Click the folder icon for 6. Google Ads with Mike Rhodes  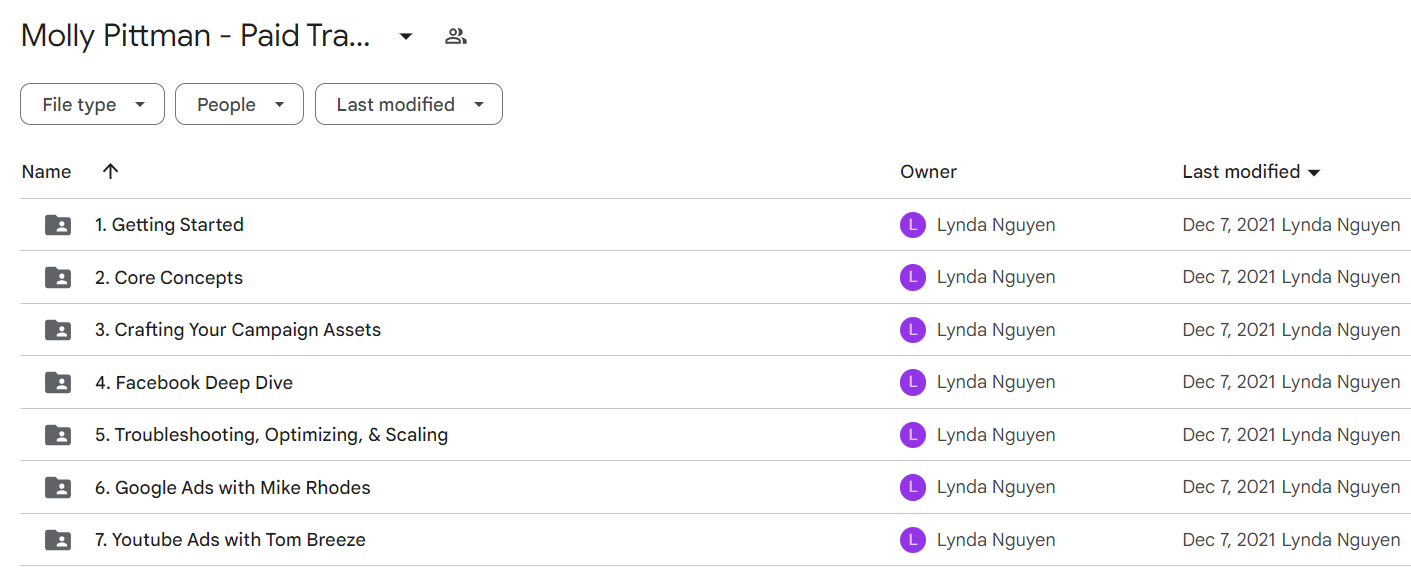click(x=59, y=487)
